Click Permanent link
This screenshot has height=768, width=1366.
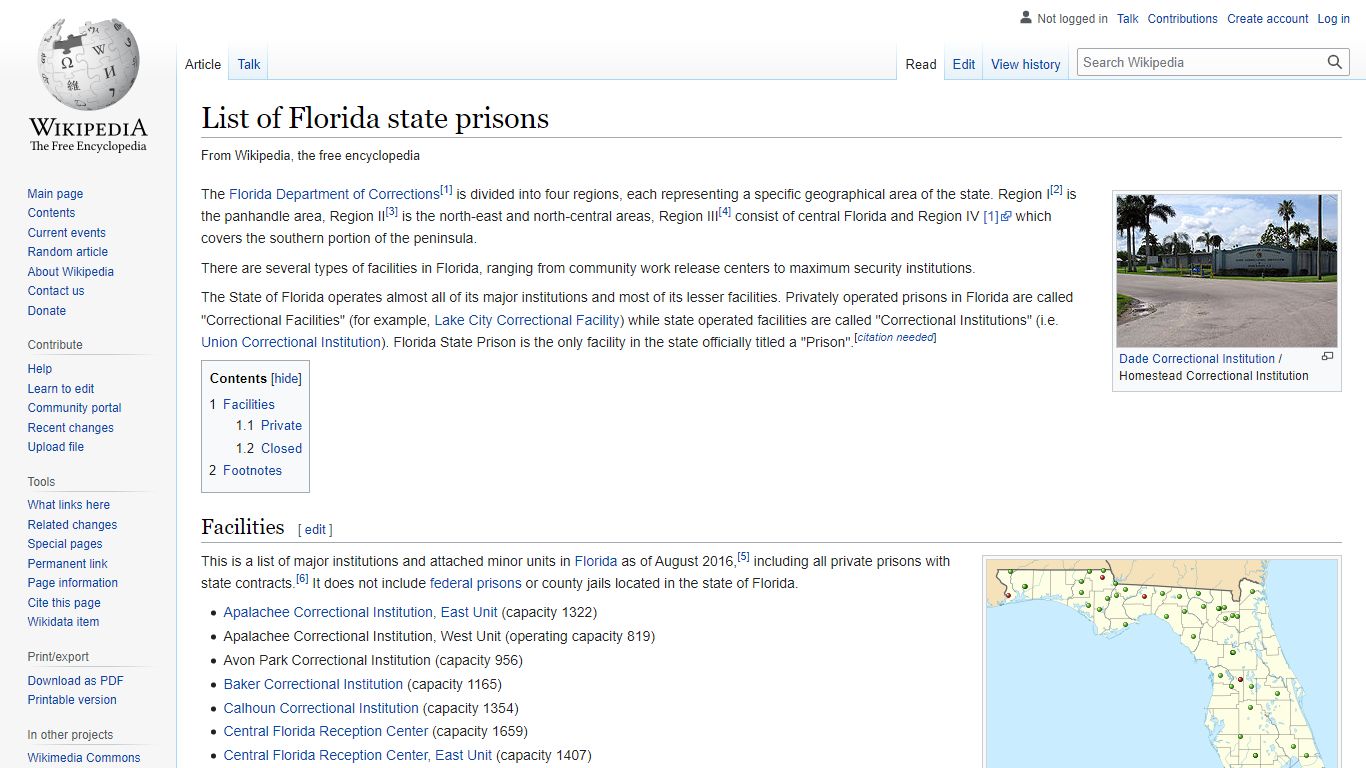(67, 564)
